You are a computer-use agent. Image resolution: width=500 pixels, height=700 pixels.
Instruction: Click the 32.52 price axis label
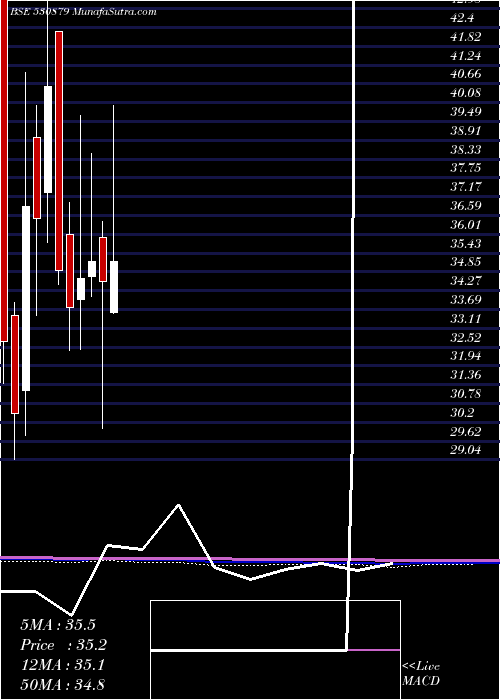click(x=466, y=337)
